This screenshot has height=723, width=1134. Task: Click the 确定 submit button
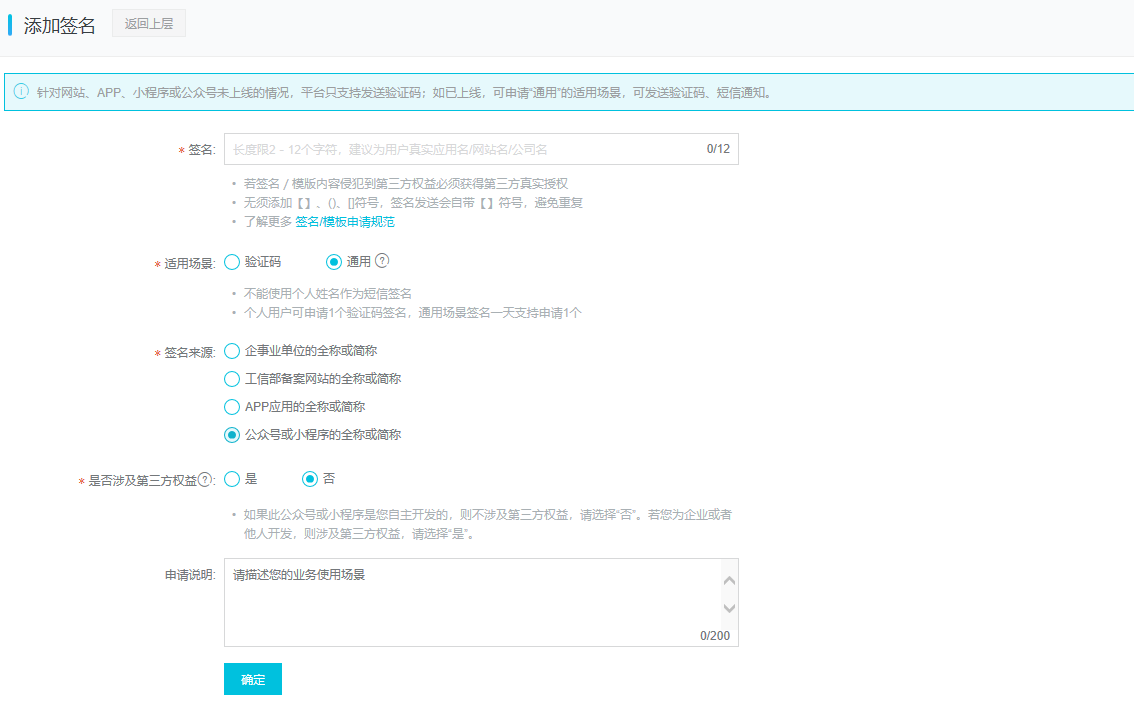tap(252, 679)
